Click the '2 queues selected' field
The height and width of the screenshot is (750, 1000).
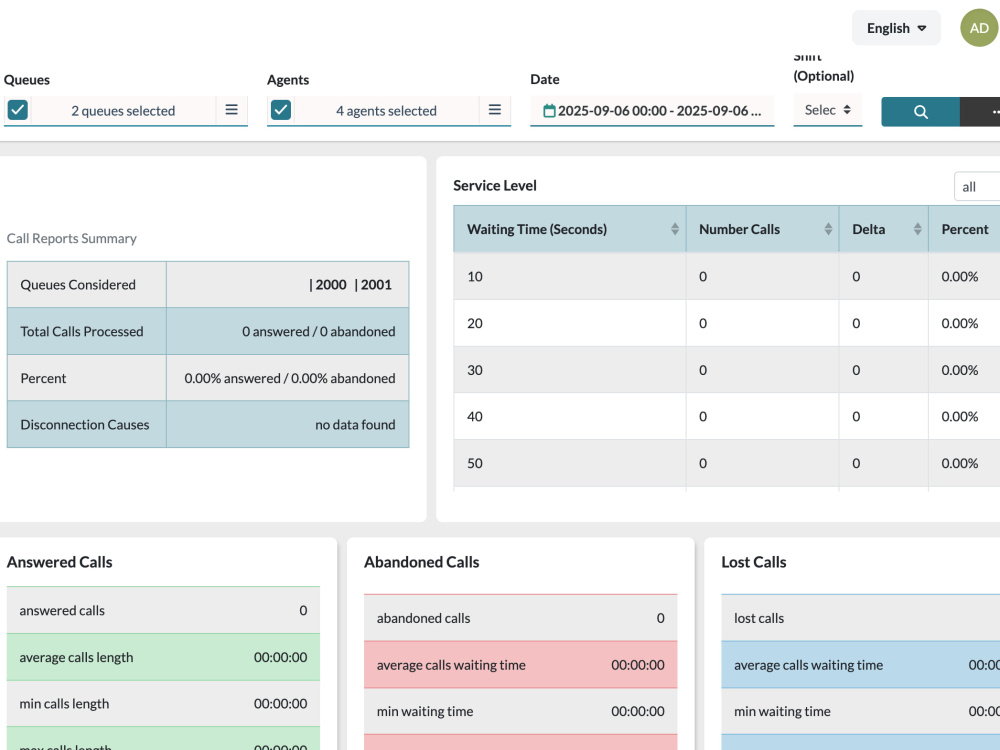(x=123, y=111)
